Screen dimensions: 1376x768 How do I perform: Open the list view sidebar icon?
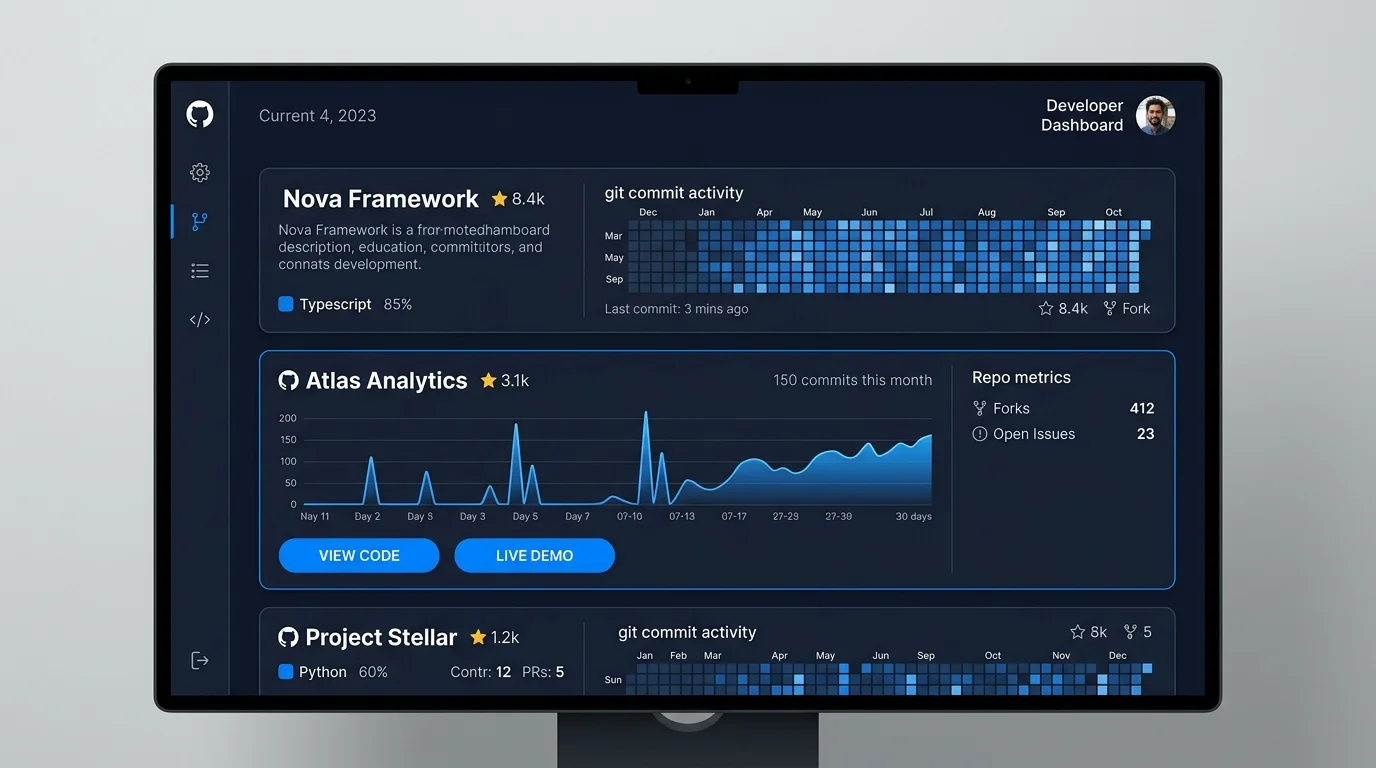pos(200,271)
